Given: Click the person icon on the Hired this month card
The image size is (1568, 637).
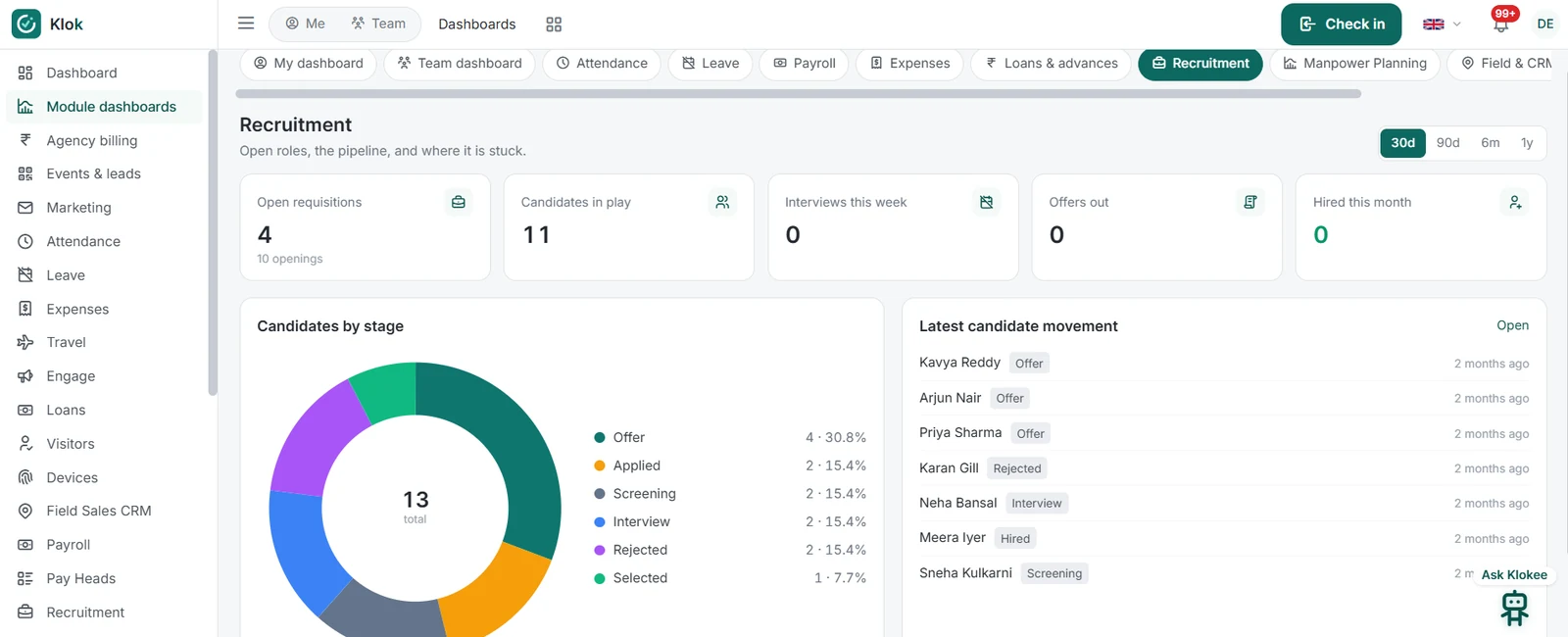Looking at the screenshot, I should 1515,202.
